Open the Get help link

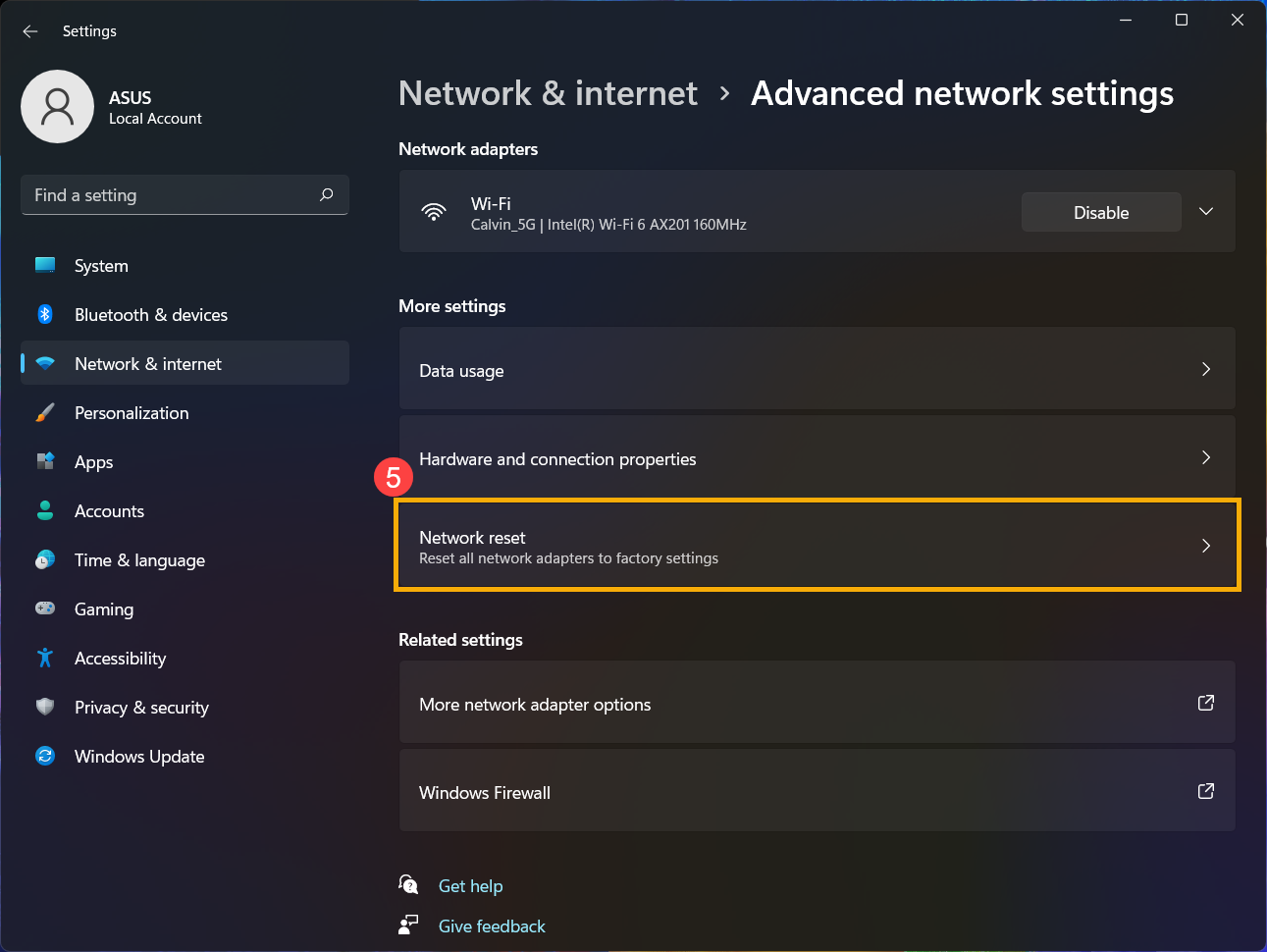470,886
